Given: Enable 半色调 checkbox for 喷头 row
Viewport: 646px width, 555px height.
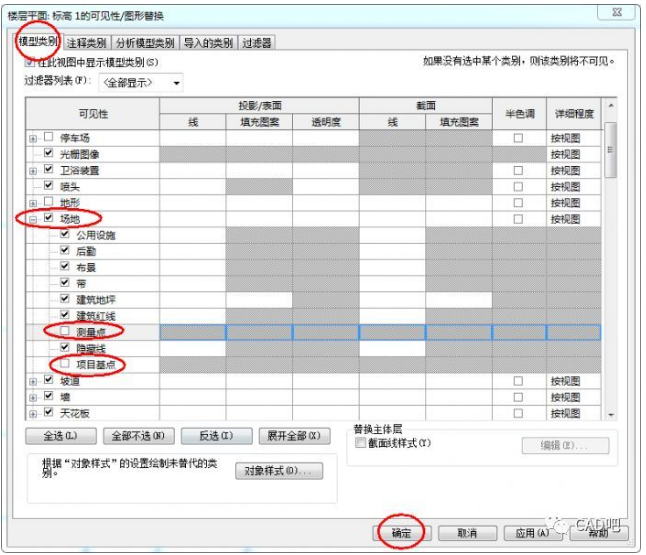Looking at the screenshot, I should 518,187.
